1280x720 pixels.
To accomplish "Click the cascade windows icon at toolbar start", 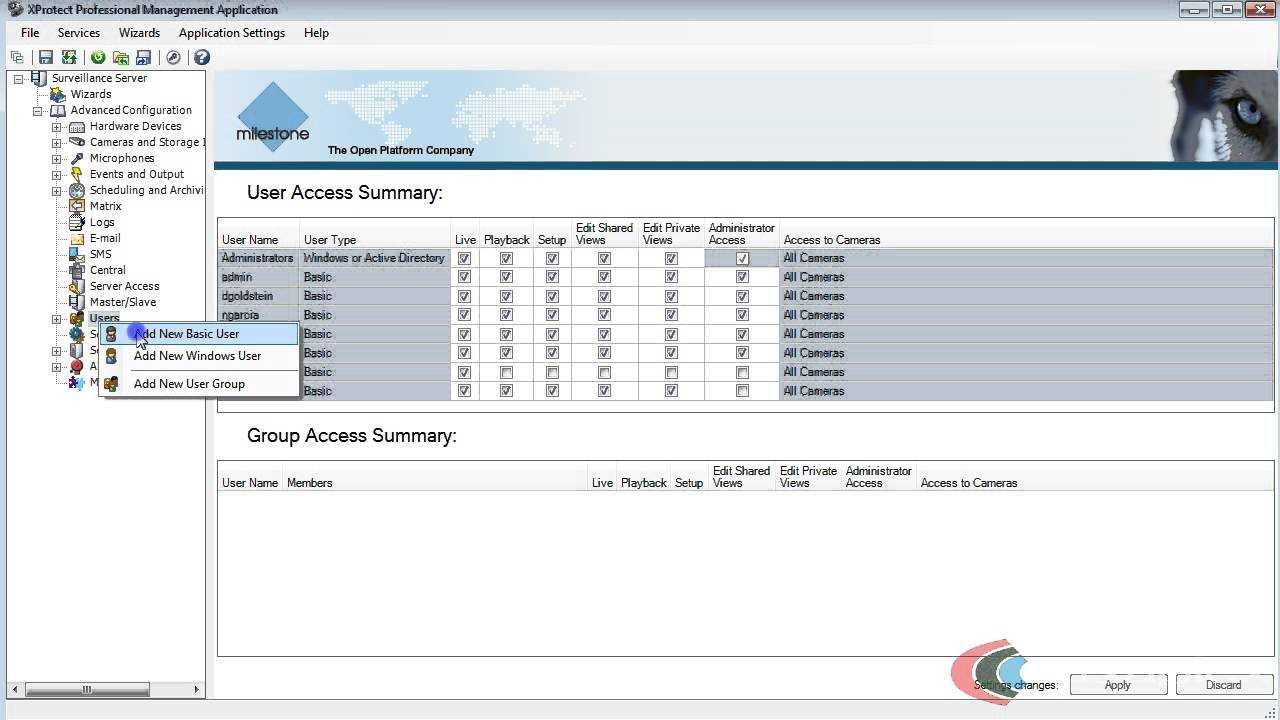I will 17,58.
